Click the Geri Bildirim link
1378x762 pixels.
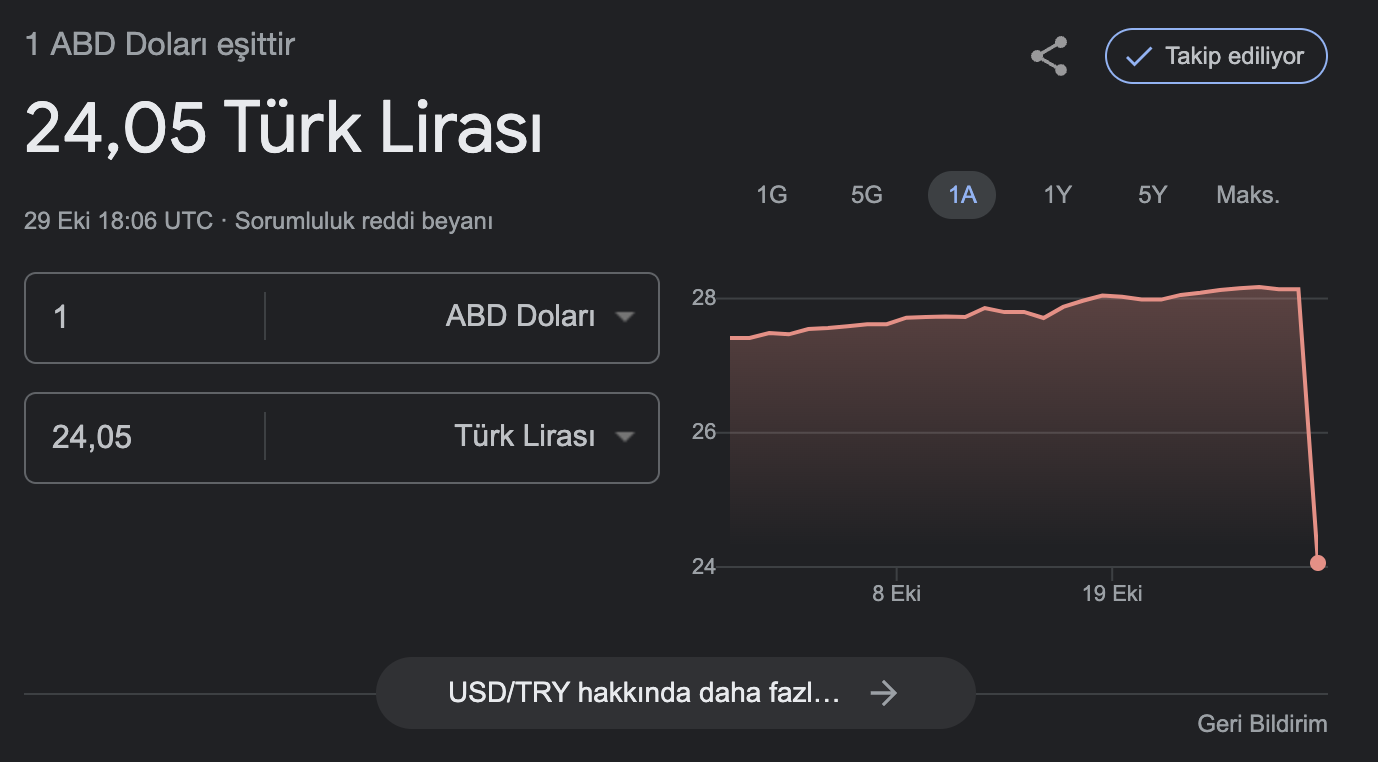click(x=1262, y=724)
